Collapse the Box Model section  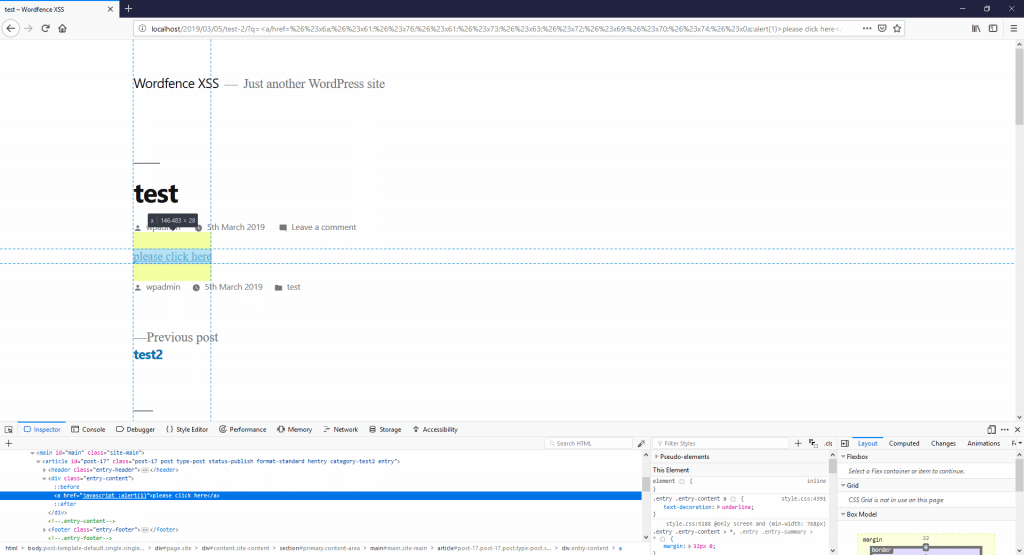click(x=843, y=515)
